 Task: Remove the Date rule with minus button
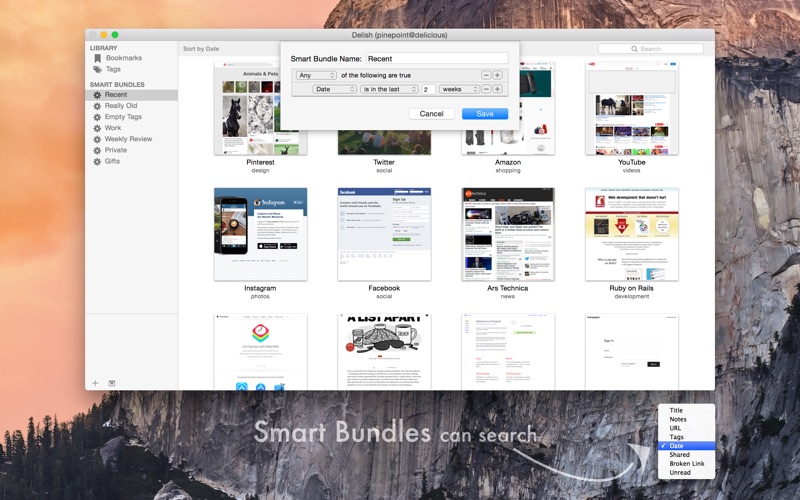[486, 89]
